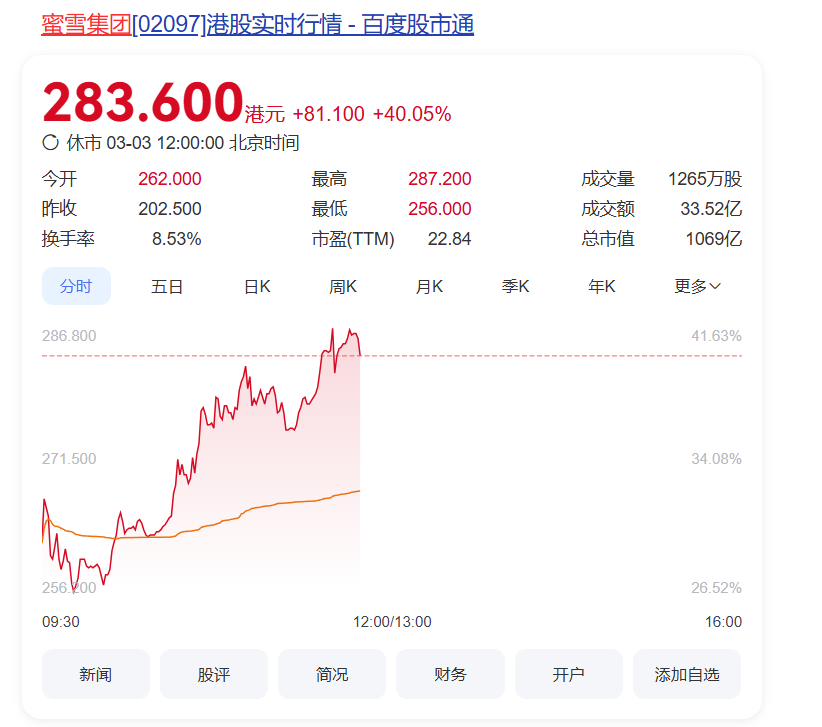Click the percent change +40.05%
The height and width of the screenshot is (727, 822).
[412, 114]
